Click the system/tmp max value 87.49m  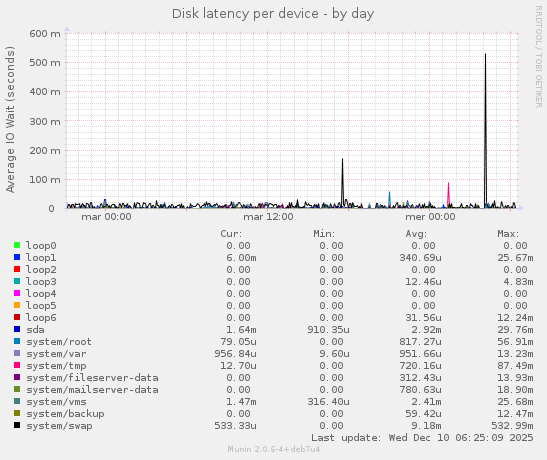(515, 365)
